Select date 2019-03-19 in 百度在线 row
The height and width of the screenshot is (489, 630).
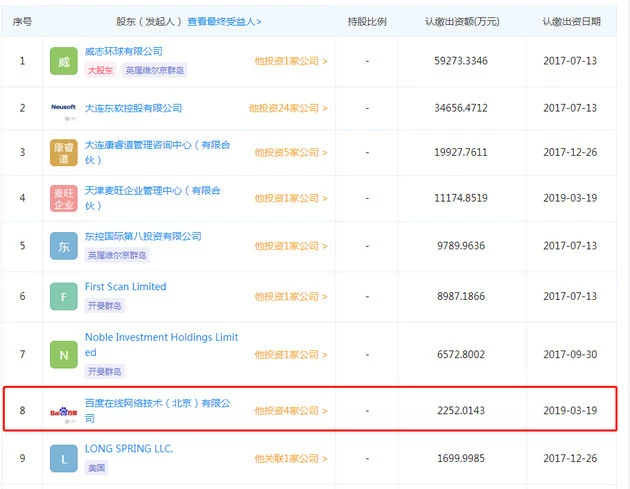[570, 411]
